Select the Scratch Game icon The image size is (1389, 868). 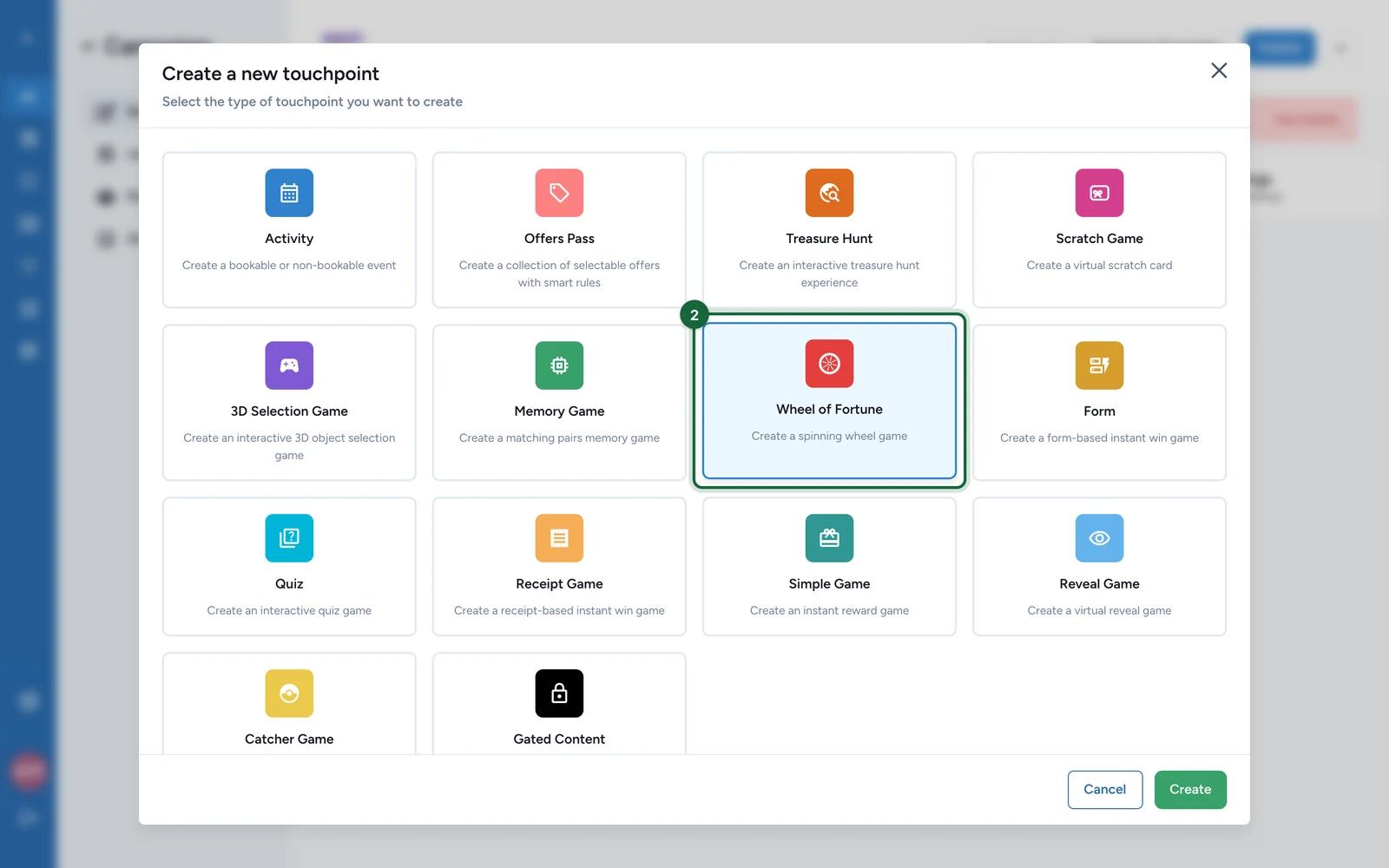coord(1099,193)
